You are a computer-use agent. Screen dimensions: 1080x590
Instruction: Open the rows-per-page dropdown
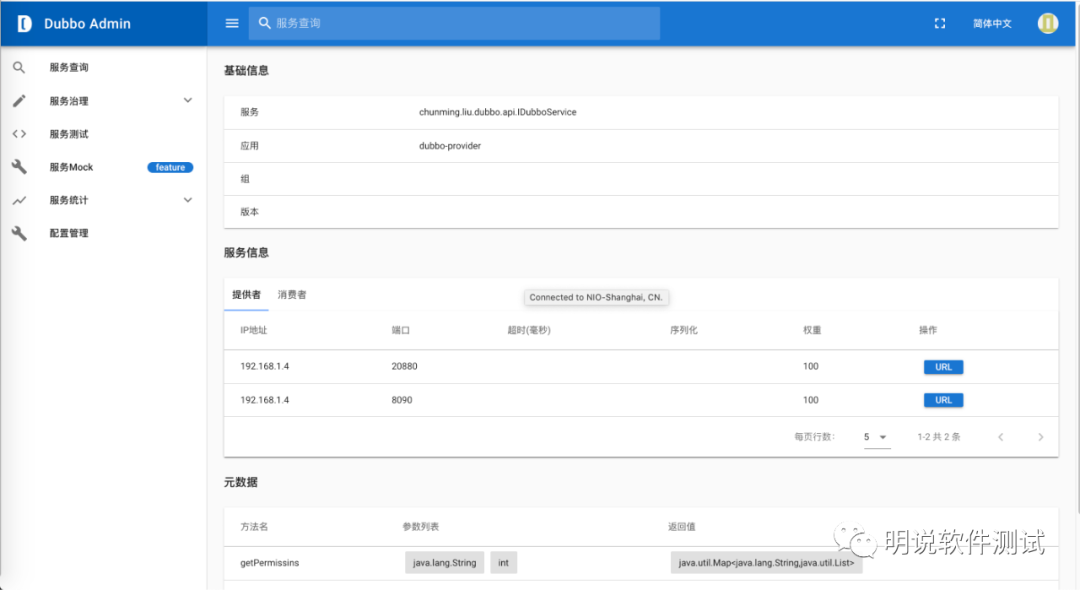click(x=876, y=437)
